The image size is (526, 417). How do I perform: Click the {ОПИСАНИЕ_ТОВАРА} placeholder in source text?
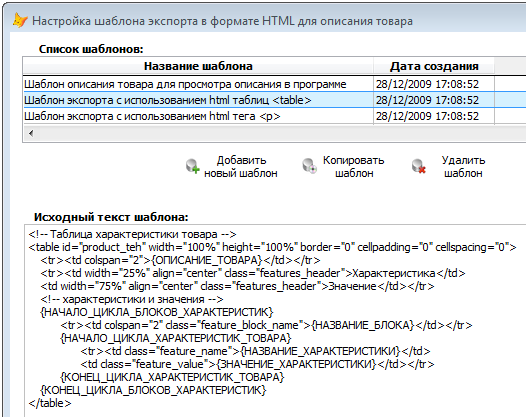207,260
